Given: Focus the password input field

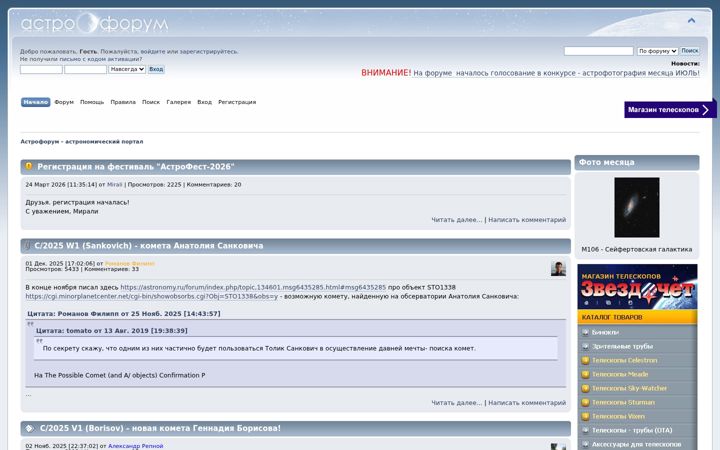Looking at the screenshot, I should point(85,69).
